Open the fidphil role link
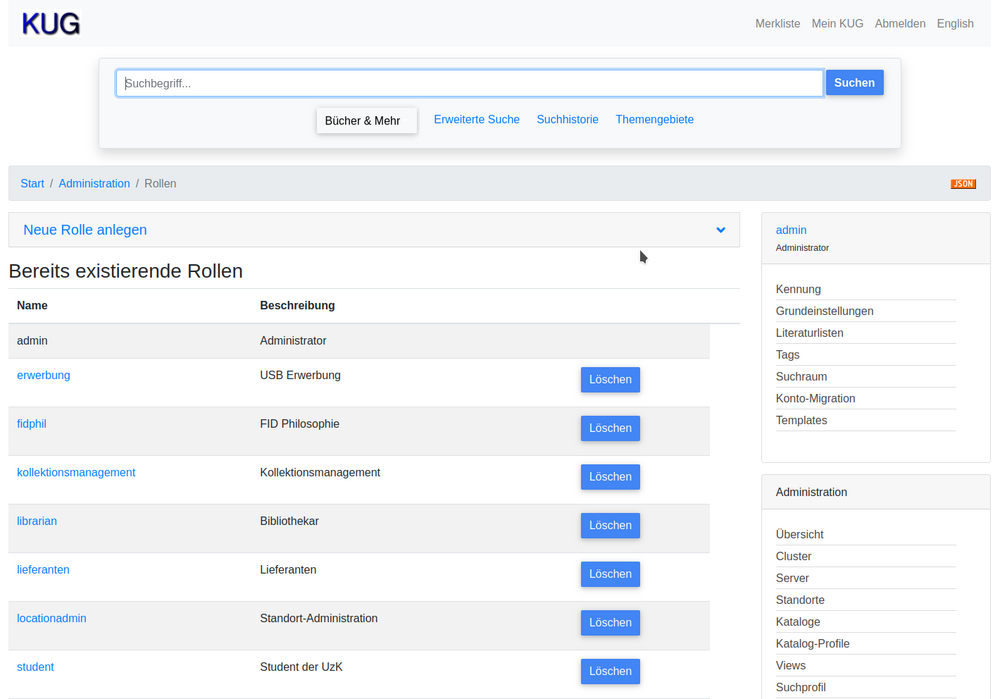 32,424
